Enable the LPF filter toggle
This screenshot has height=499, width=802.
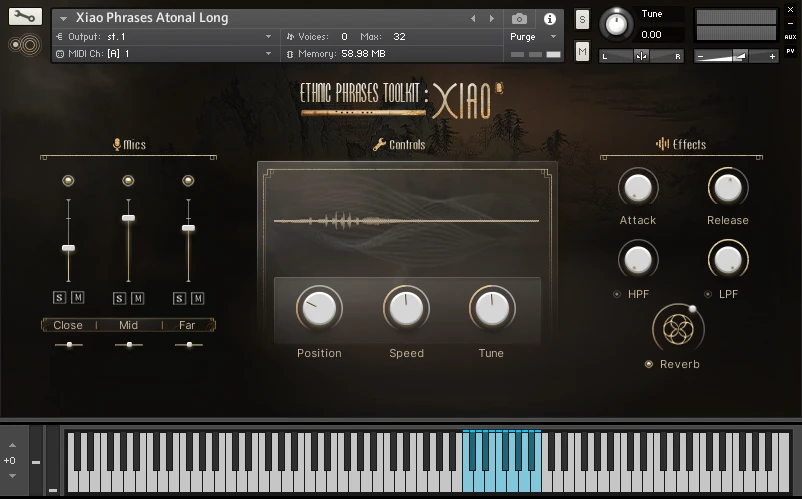click(x=708, y=294)
